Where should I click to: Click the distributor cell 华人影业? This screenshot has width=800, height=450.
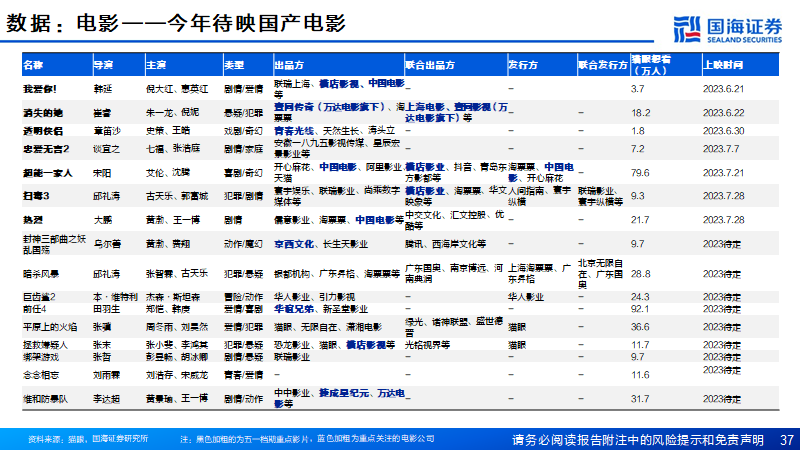526,297
